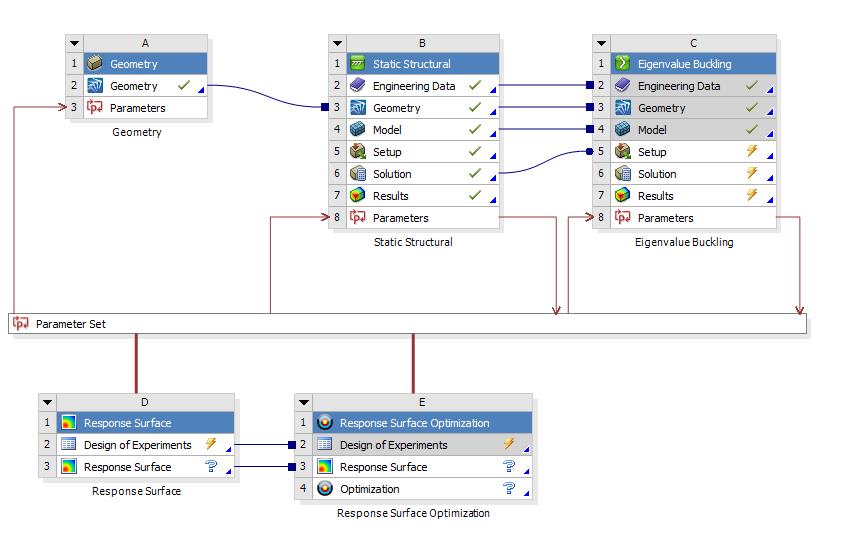Click lightning status on system D Design of Experiments

[211, 444]
